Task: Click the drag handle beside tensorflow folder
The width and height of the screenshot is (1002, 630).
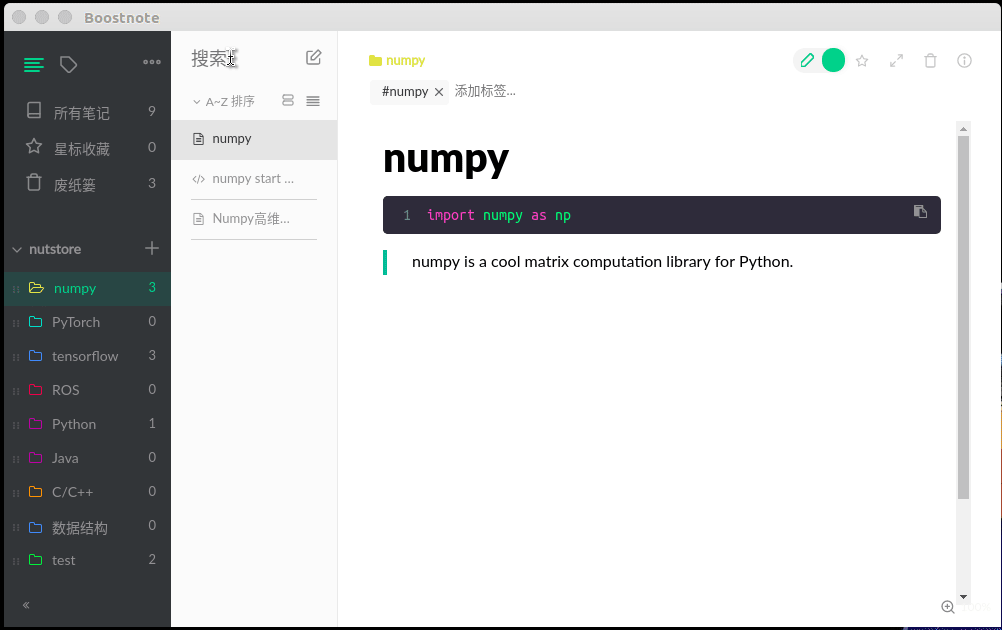Action: pos(16,357)
